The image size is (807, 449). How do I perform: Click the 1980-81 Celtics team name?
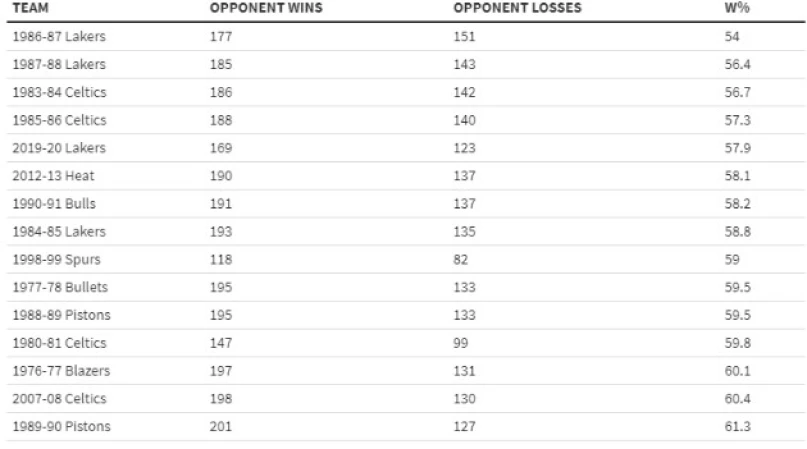[59, 343]
